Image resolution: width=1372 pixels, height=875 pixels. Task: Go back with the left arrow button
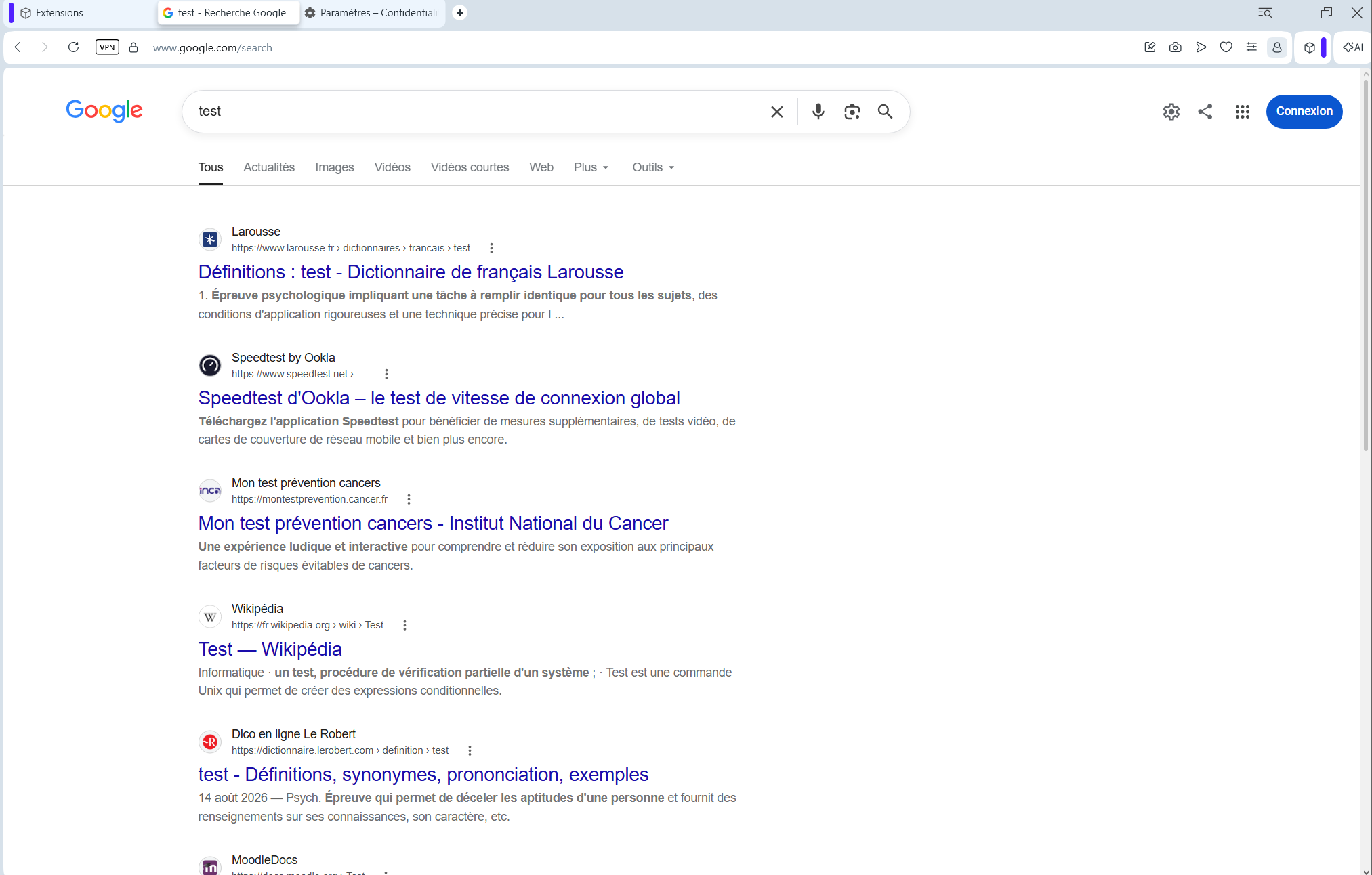18,47
